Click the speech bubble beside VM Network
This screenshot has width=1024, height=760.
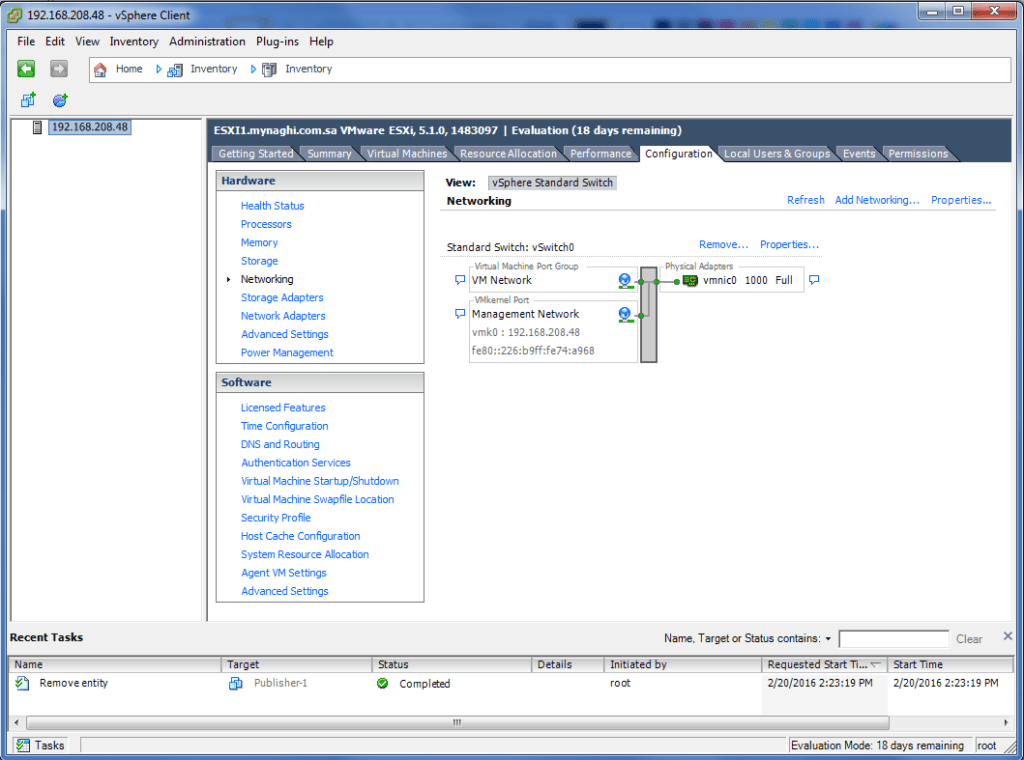click(460, 280)
